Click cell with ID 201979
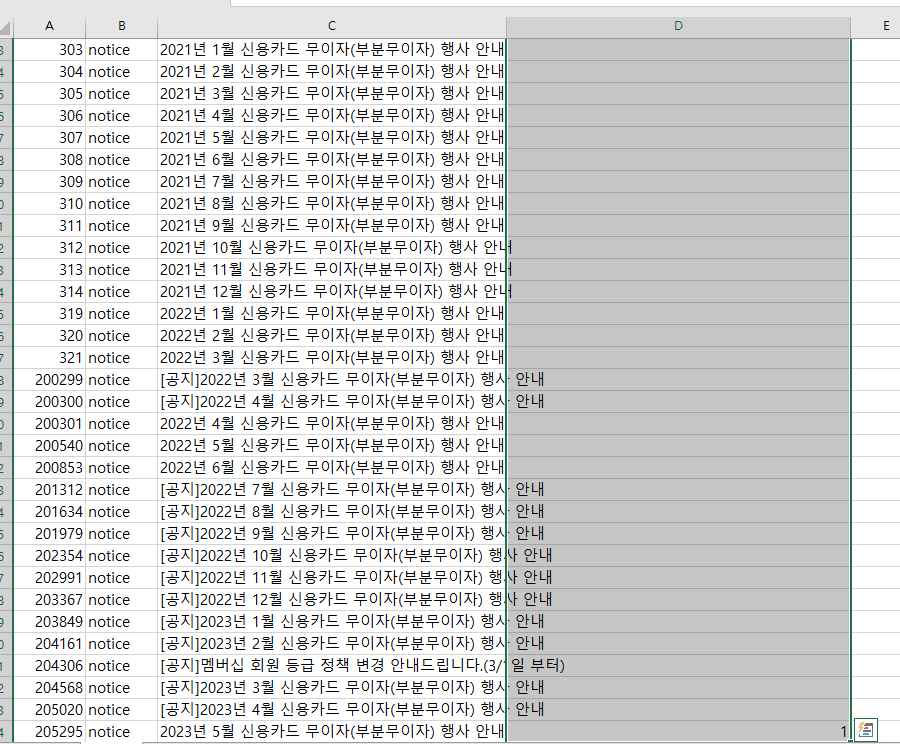Screen dimensions: 900x744 tap(49, 534)
